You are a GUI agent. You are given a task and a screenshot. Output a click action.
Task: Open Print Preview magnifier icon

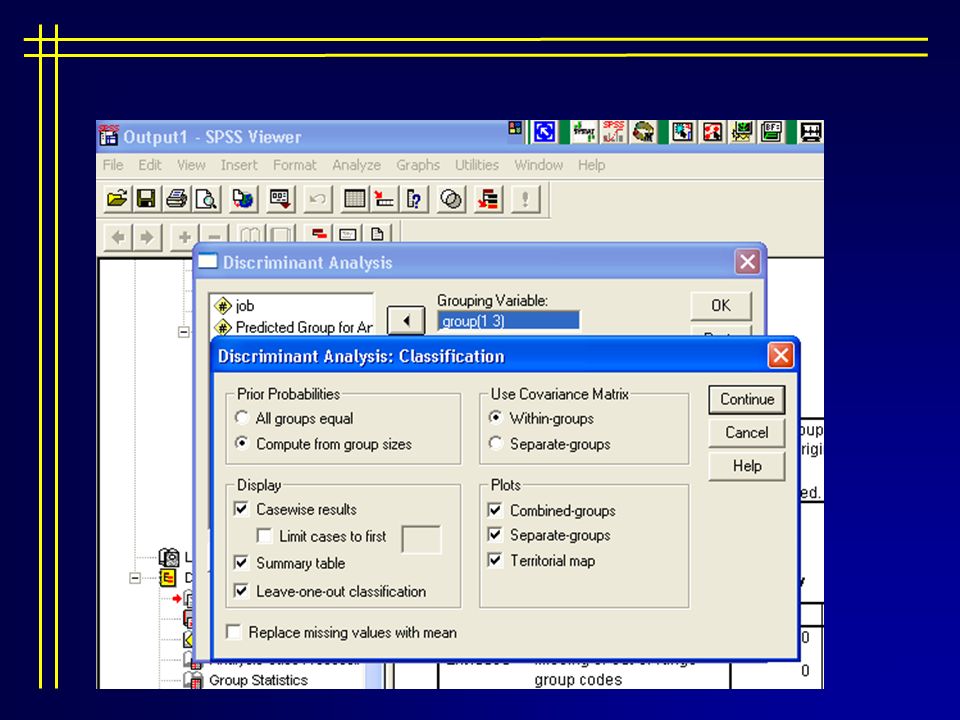click(x=206, y=198)
